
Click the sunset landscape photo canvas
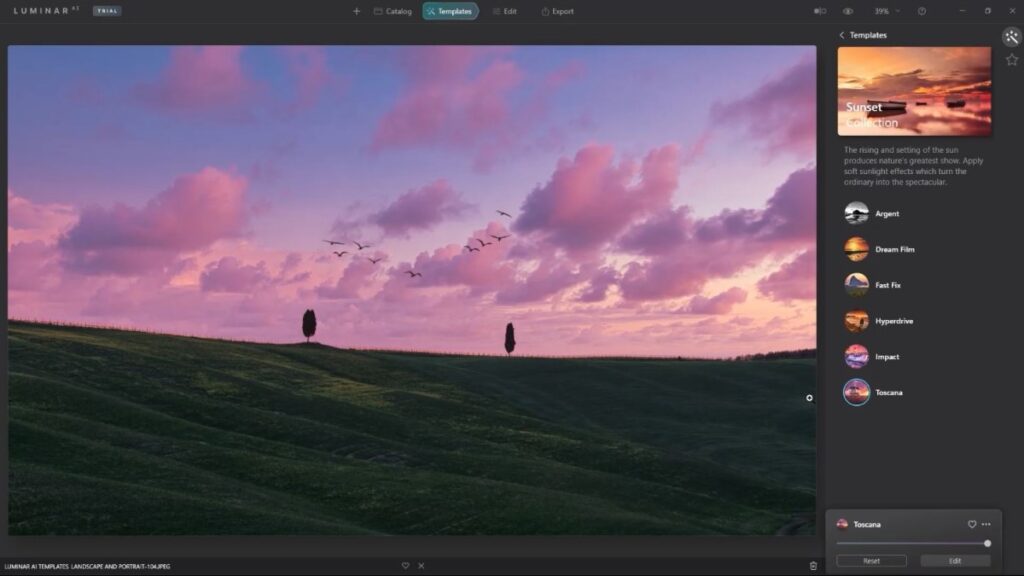[x=412, y=290]
